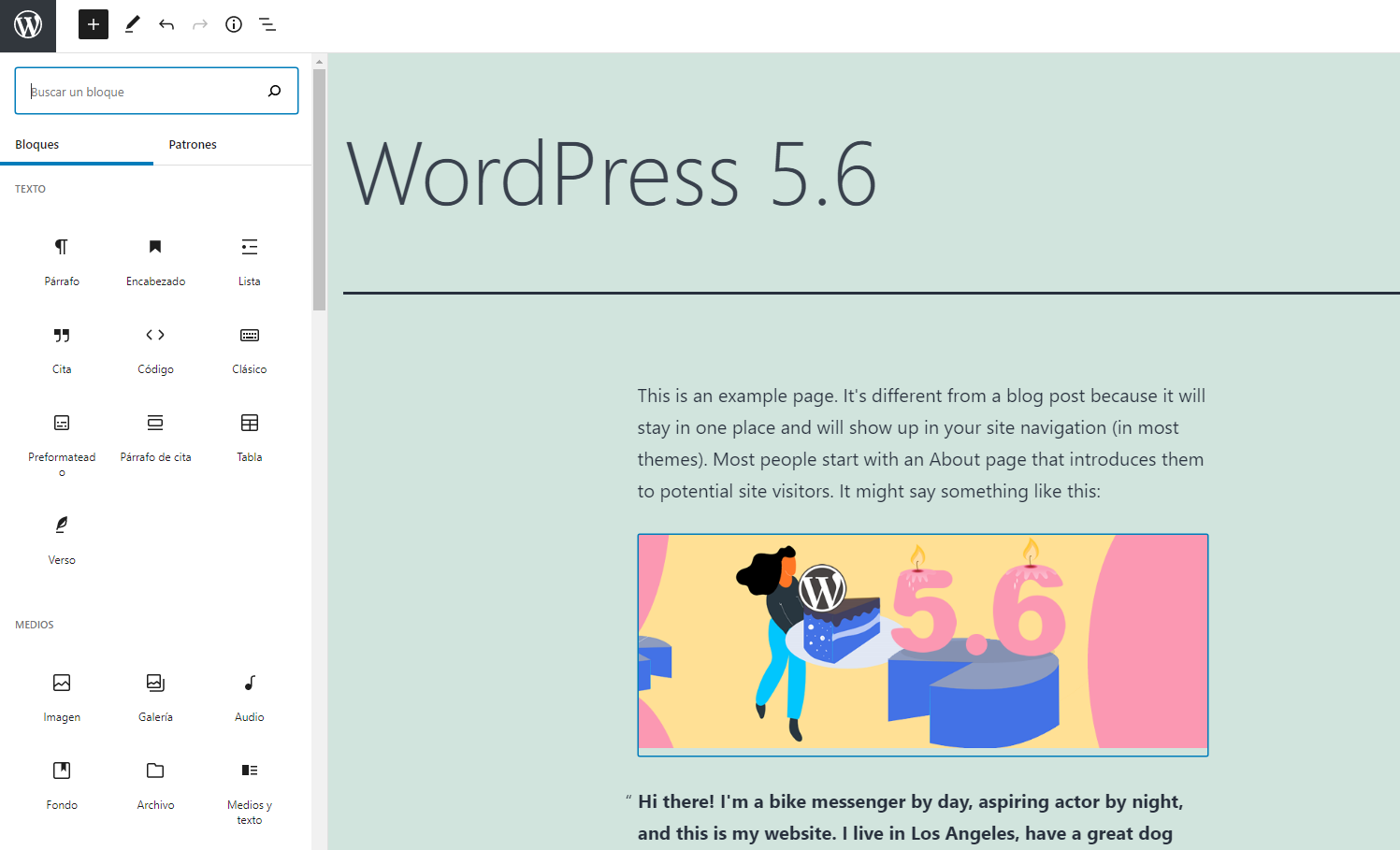The image size is (1400, 850).
Task: Insert an Imagen block
Action: click(62, 697)
